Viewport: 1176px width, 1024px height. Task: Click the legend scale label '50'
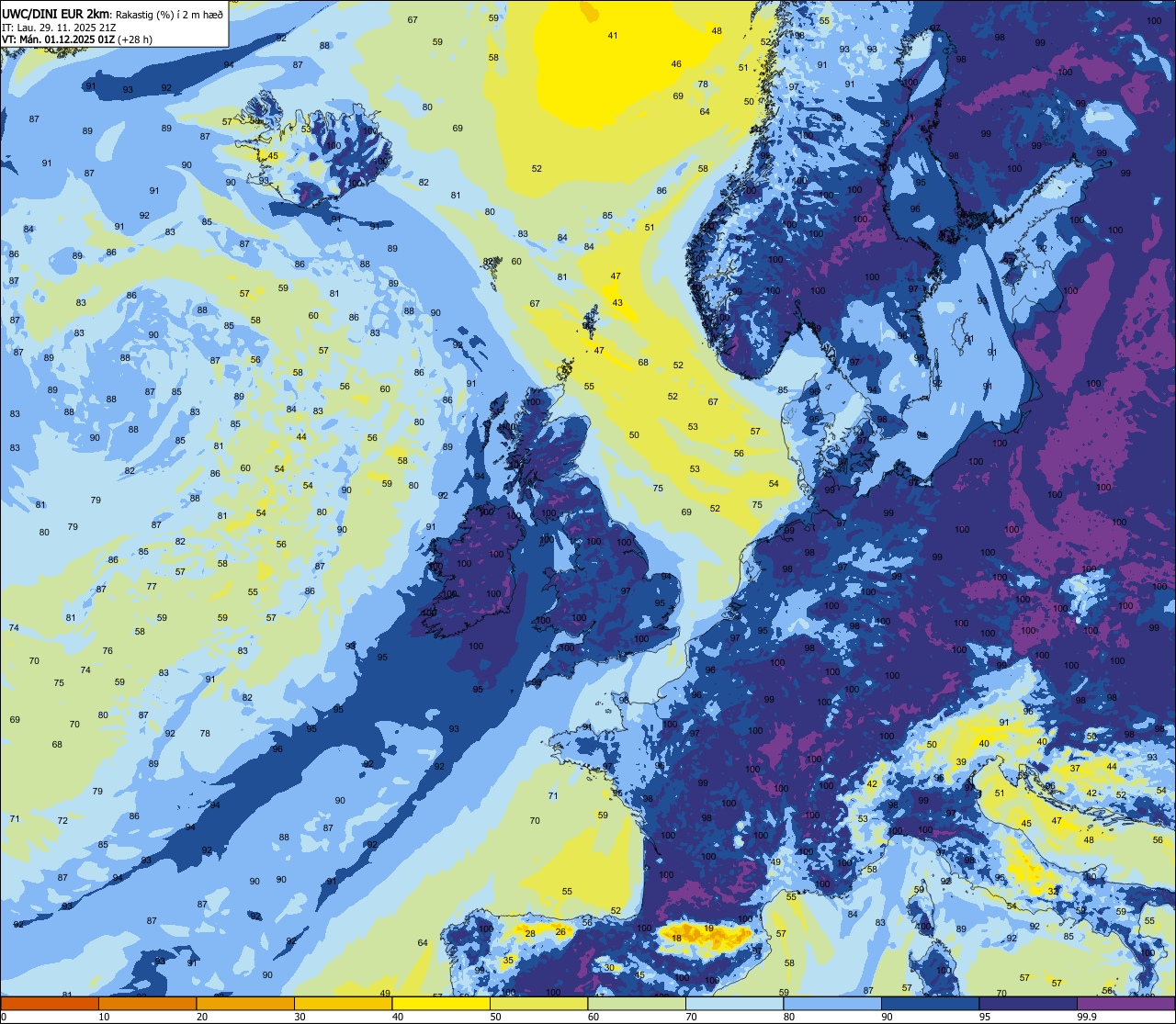tap(495, 1017)
